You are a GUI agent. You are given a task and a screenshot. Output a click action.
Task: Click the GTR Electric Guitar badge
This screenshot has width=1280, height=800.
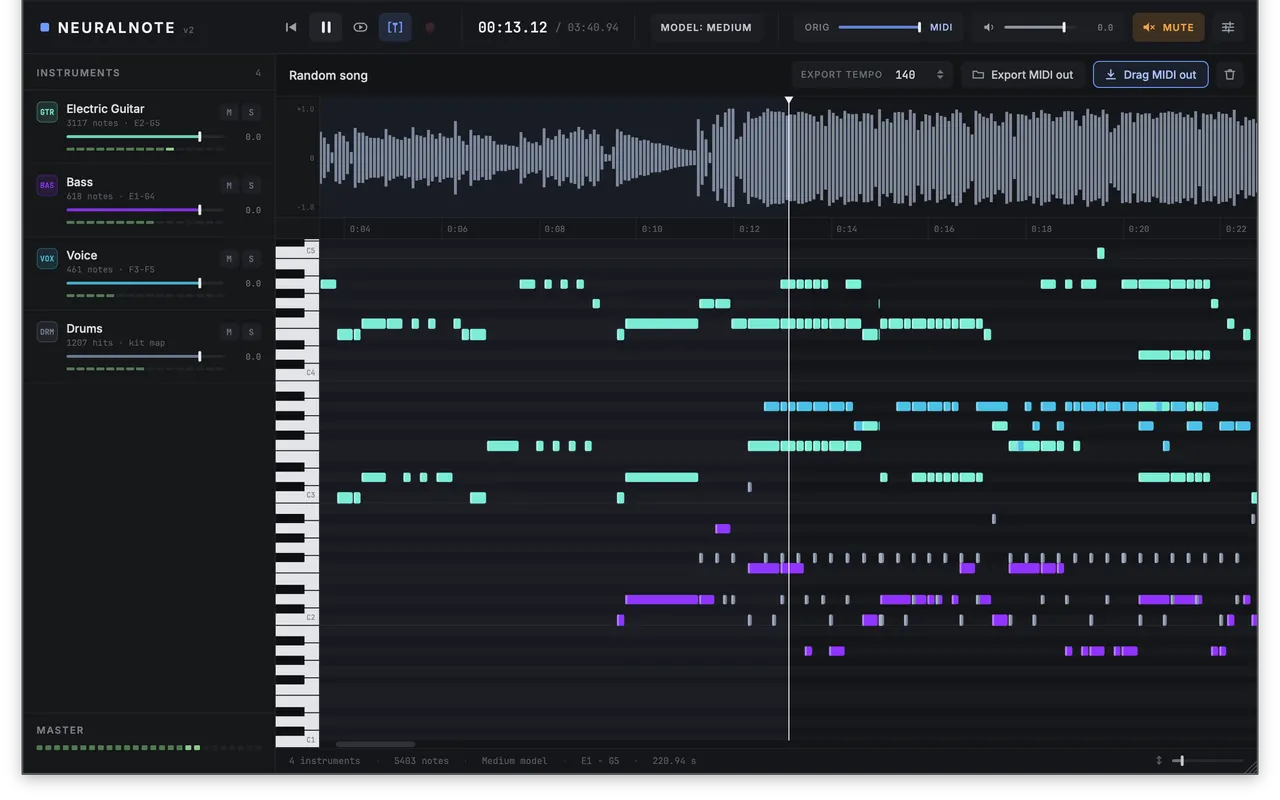click(x=47, y=112)
